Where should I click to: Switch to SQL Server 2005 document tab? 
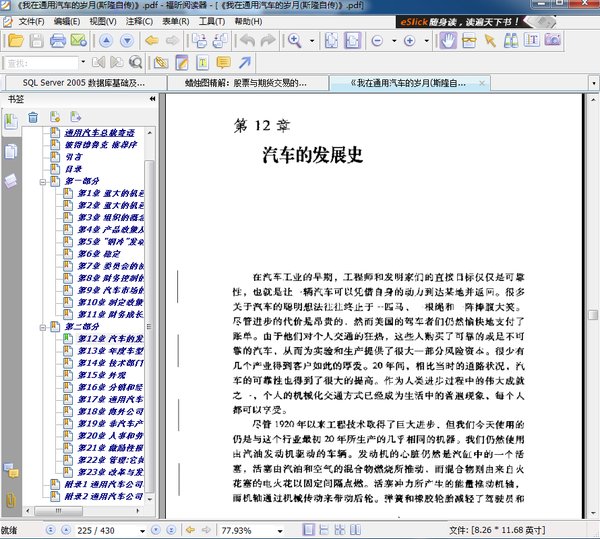click(80, 82)
